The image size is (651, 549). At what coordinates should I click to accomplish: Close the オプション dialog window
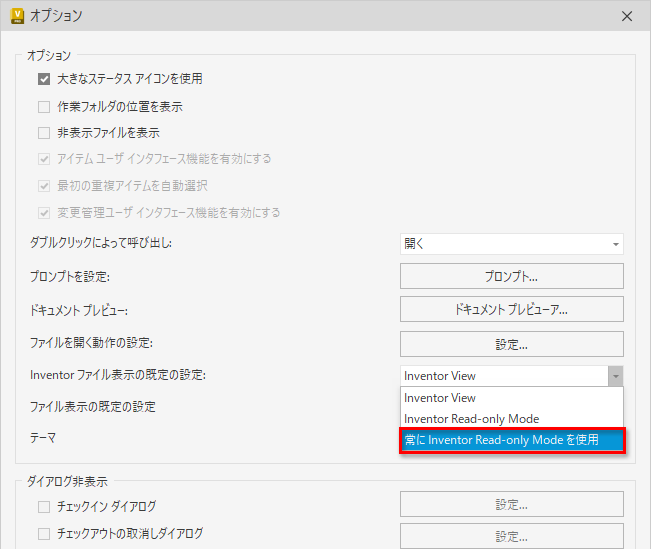click(627, 16)
